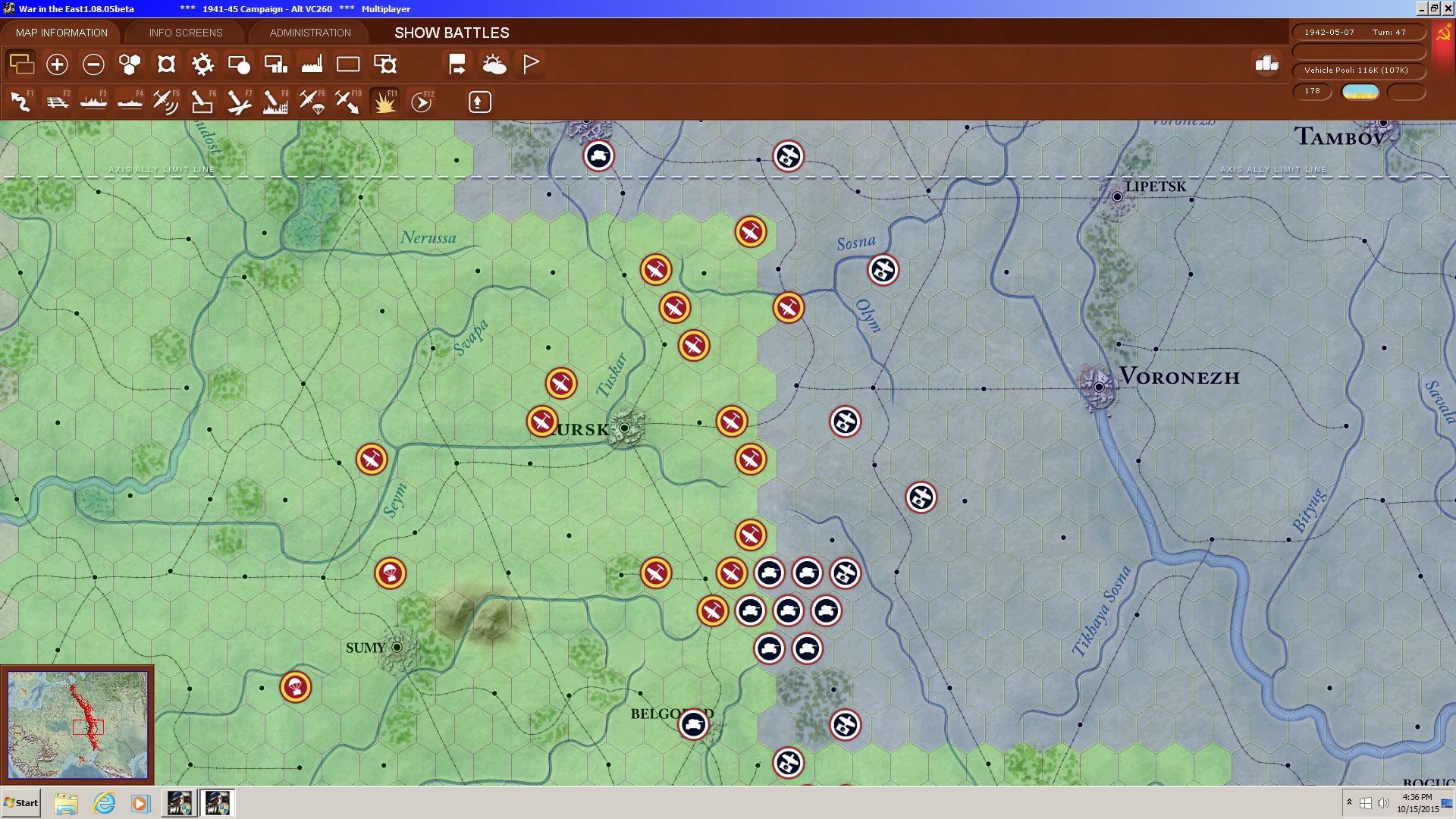Toggle the weather display icon

(x=494, y=64)
